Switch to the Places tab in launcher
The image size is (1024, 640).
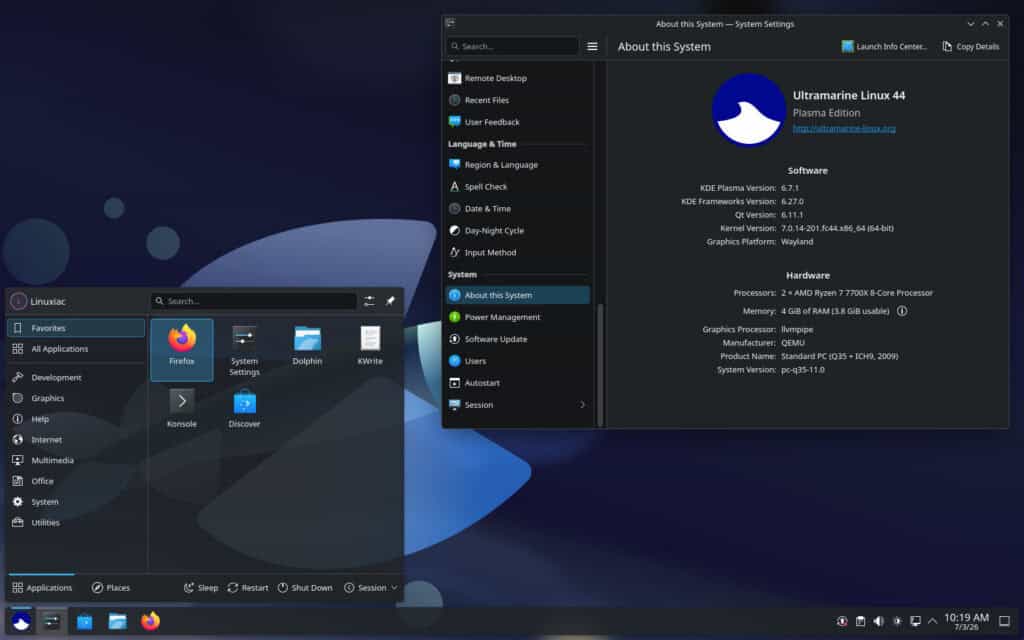(111, 588)
